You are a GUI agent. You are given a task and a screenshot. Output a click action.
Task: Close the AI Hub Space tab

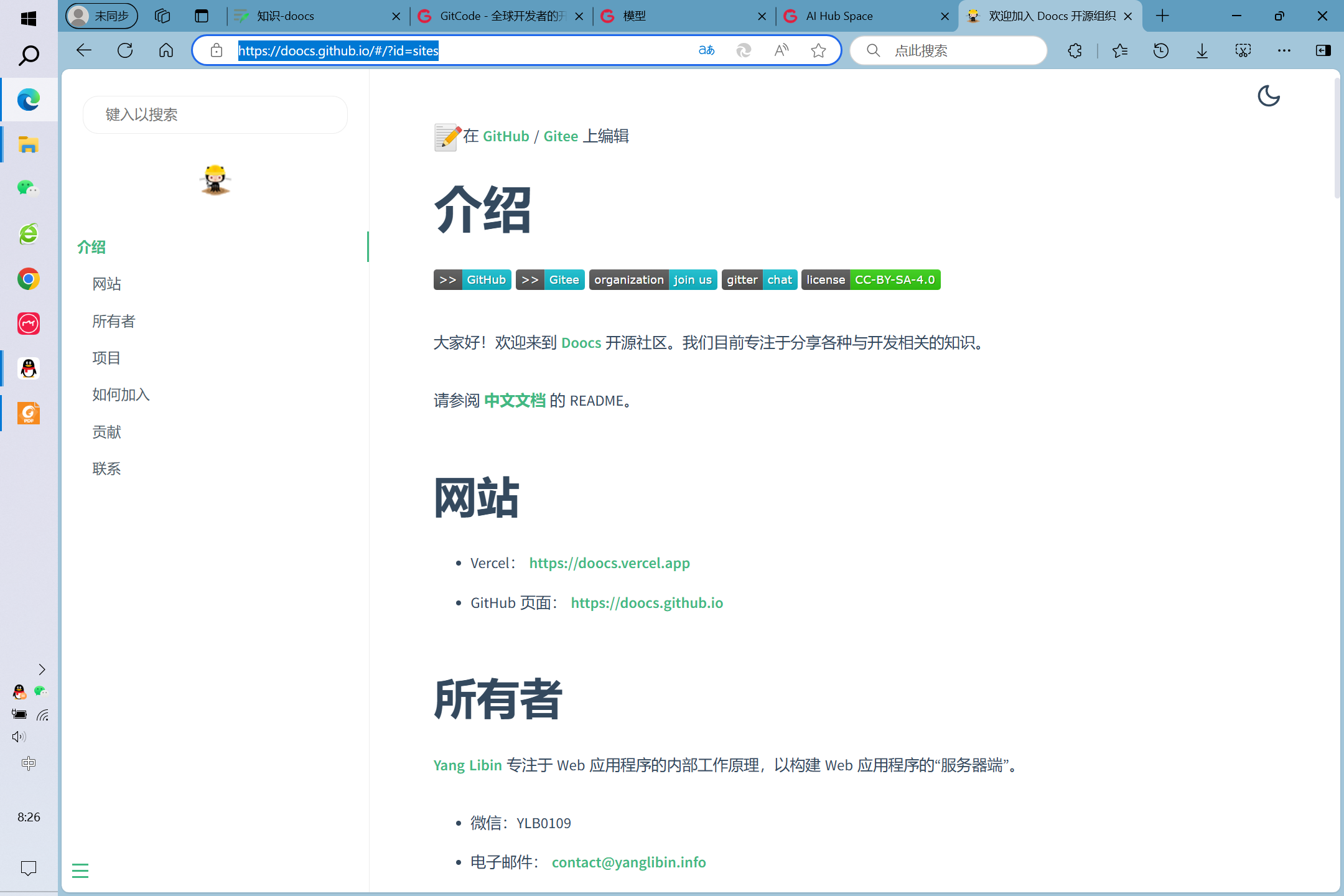pyautogui.click(x=945, y=17)
